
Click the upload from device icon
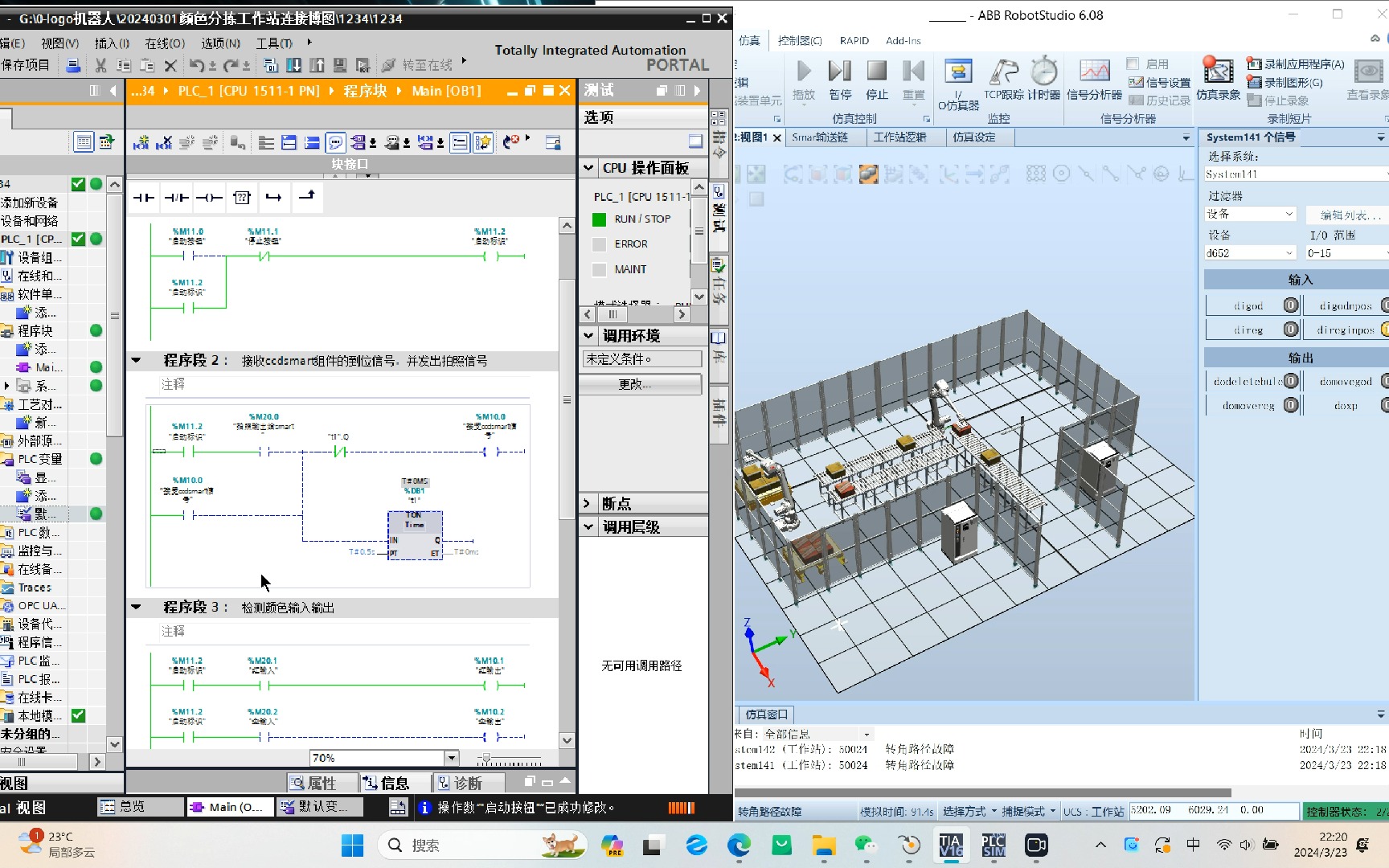318,65
